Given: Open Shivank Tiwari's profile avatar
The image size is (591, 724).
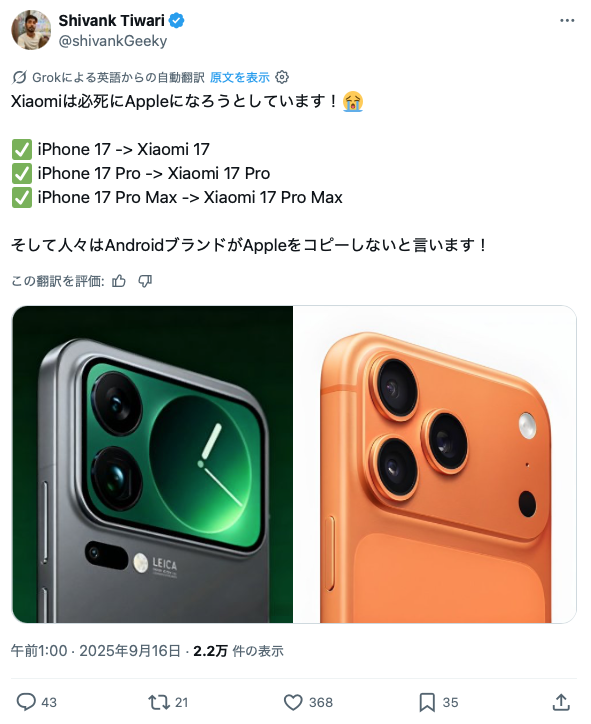Looking at the screenshot, I should coord(31,30).
